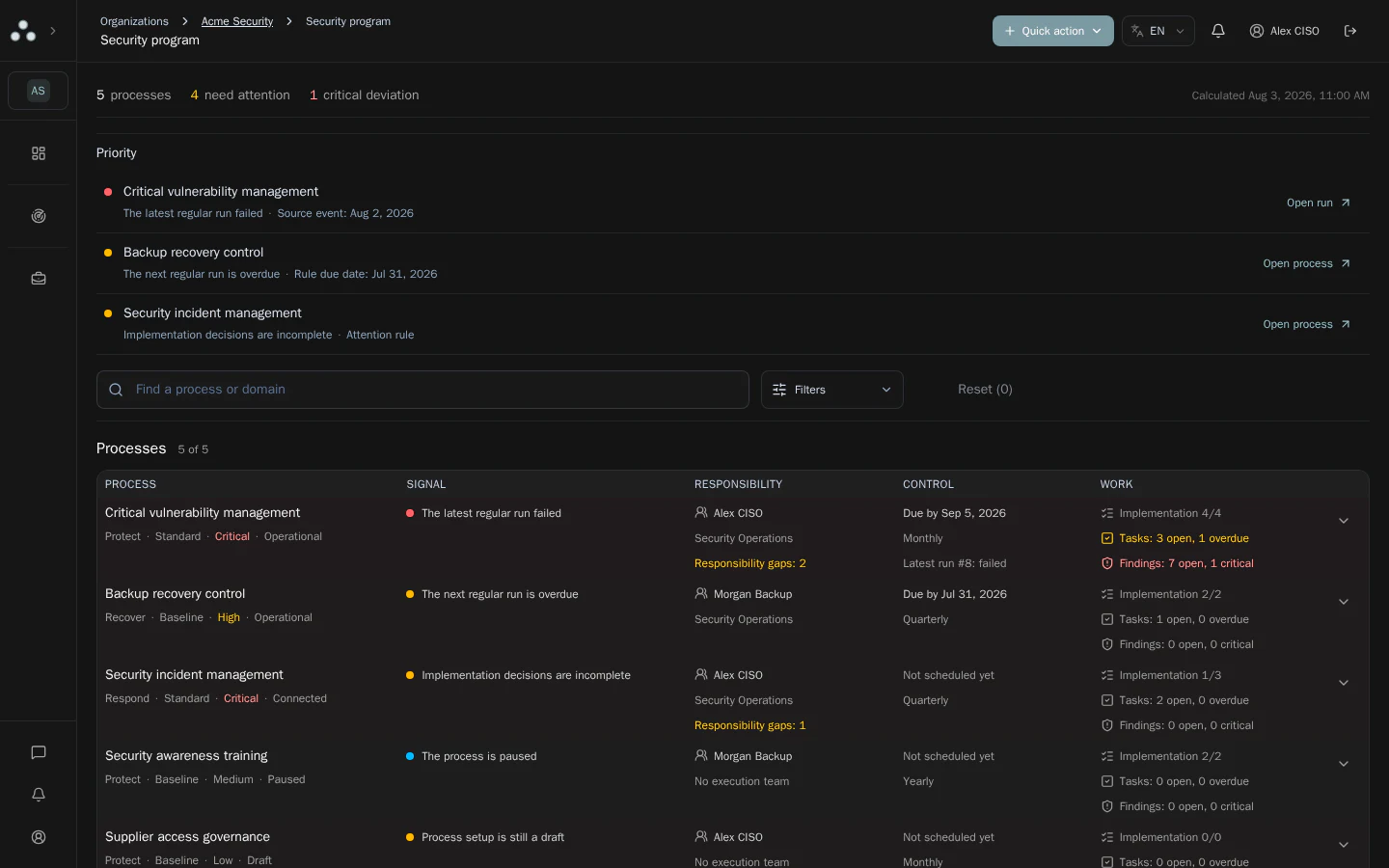Click the shield icon in Security awareness training findings

pyautogui.click(x=1107, y=806)
